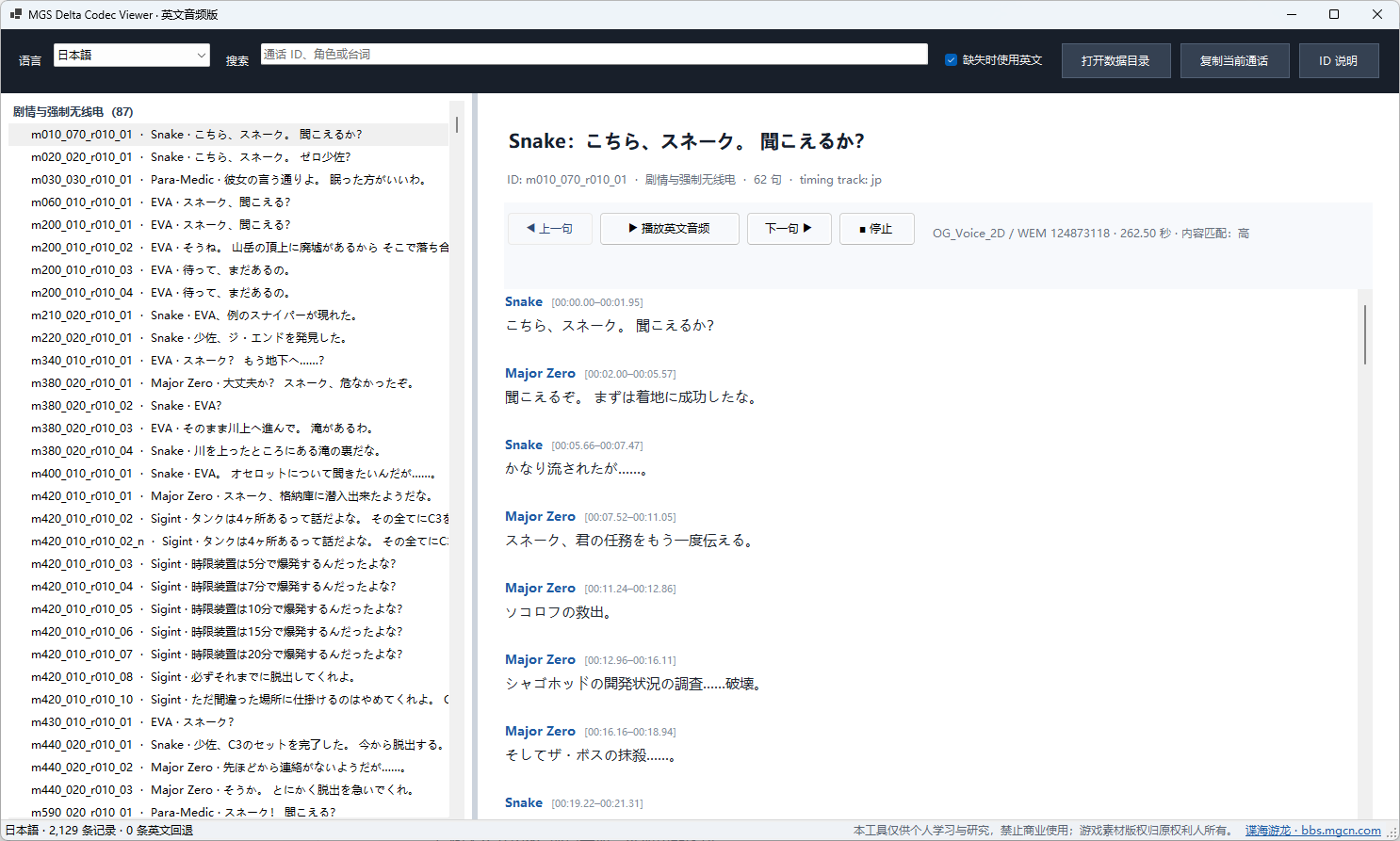Viewport: 1400px width, 841px height.
Task: Select the line そしてザ・ボスの抹殺
Action: (x=591, y=755)
